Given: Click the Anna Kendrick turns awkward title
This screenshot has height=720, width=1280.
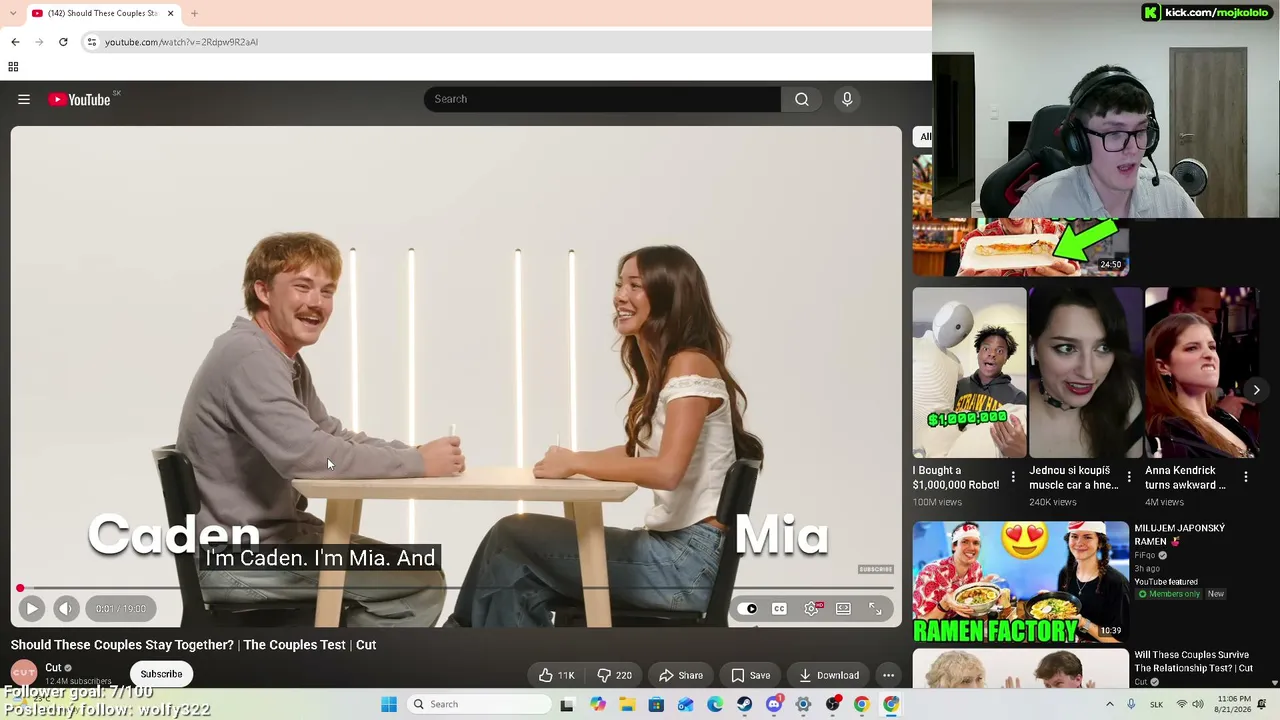Looking at the screenshot, I should point(1186,478).
